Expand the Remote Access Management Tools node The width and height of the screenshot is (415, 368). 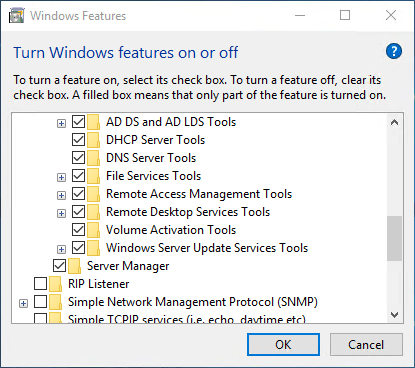(x=61, y=196)
